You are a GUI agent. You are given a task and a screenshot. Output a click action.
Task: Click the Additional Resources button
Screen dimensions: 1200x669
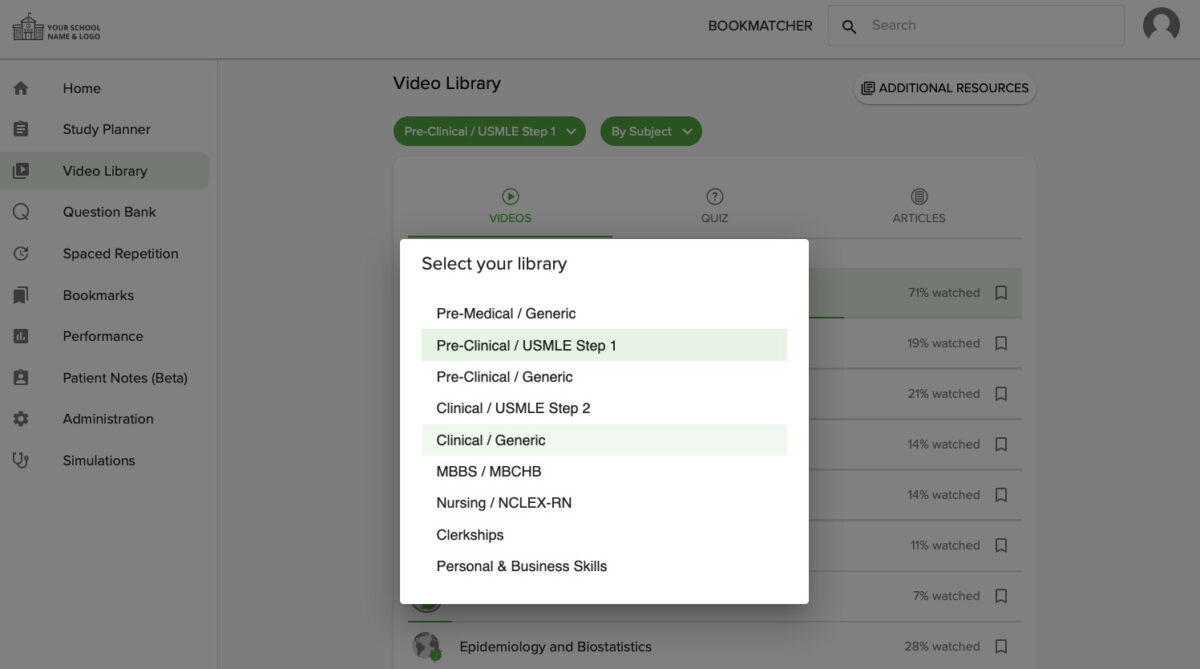click(x=945, y=88)
